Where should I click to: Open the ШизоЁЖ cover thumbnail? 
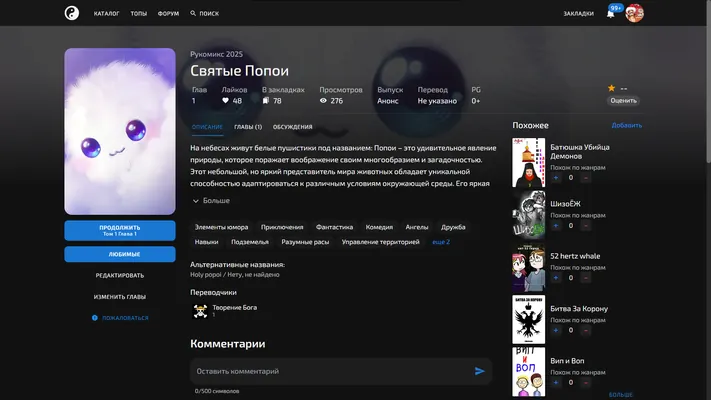[528, 215]
